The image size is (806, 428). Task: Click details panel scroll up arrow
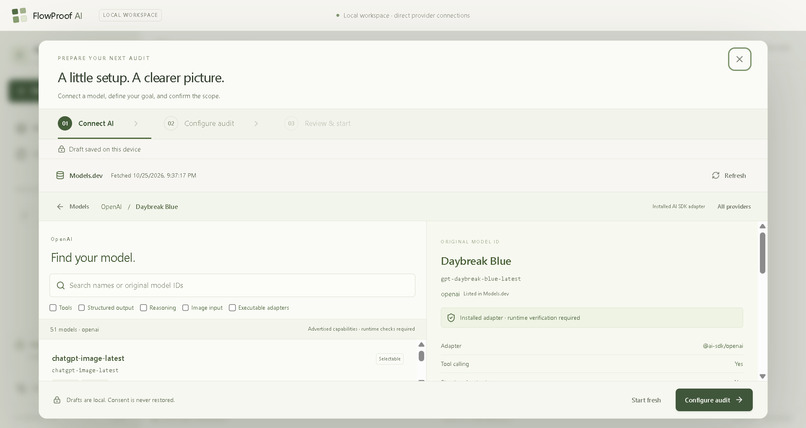(x=762, y=227)
